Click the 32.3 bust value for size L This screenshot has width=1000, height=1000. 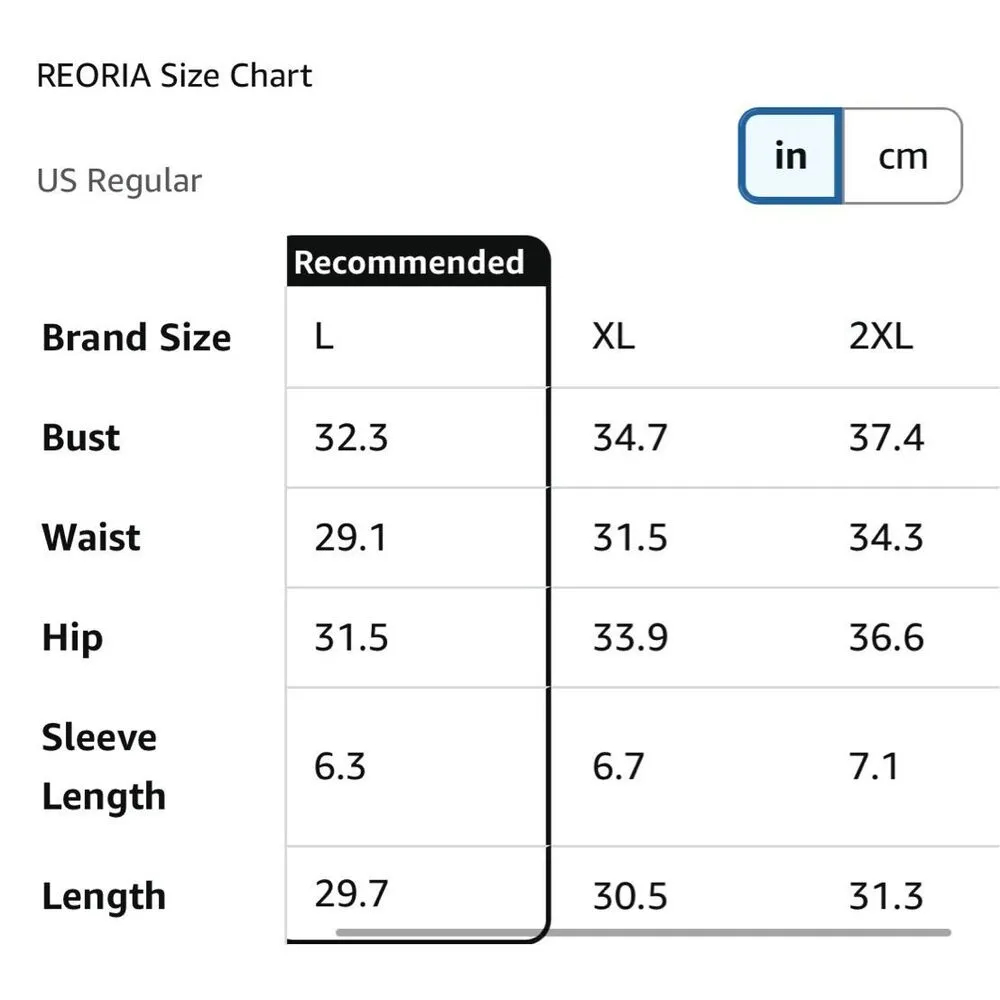(x=351, y=438)
